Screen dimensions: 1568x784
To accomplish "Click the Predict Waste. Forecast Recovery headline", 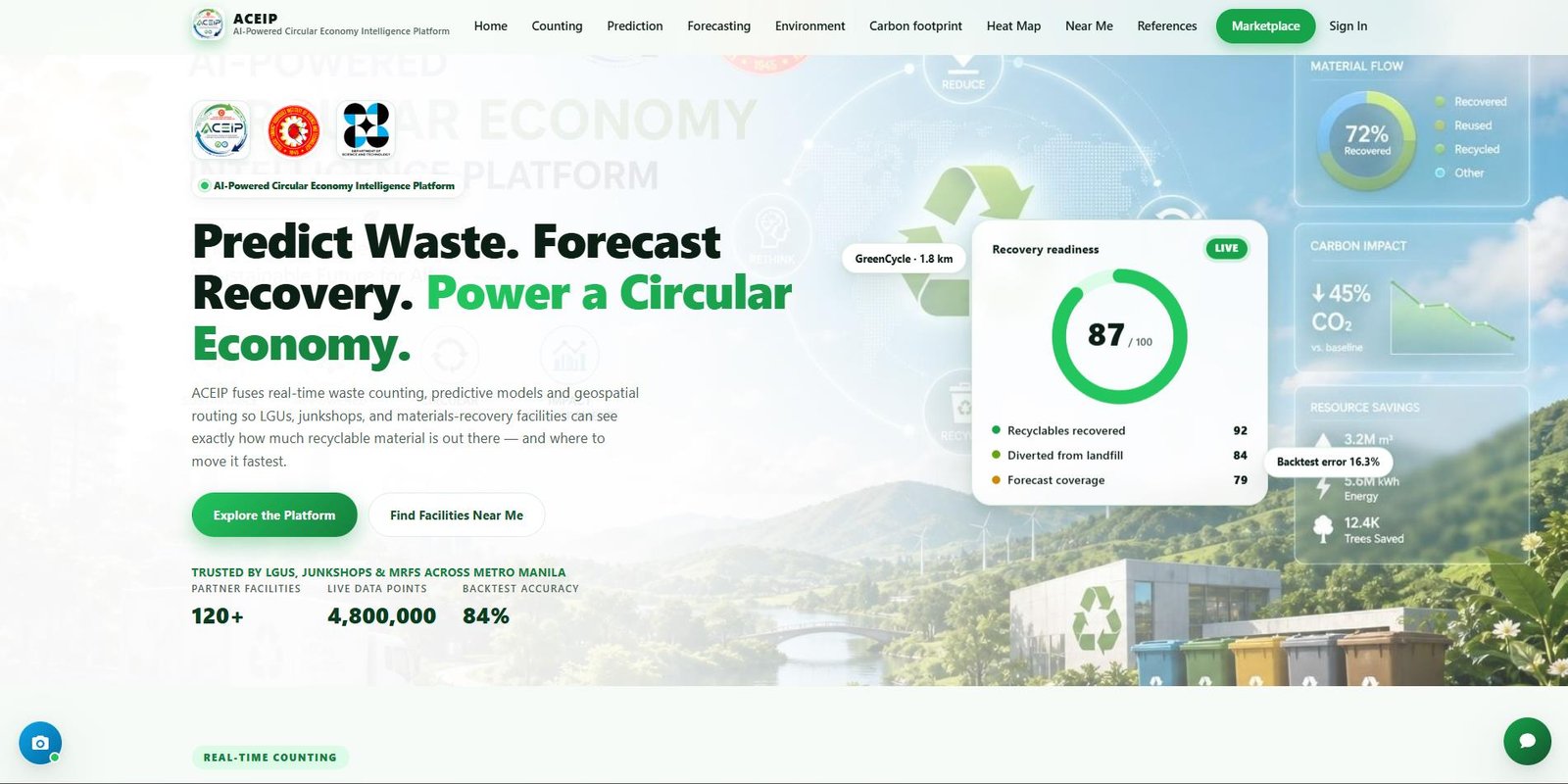I will coord(492,293).
